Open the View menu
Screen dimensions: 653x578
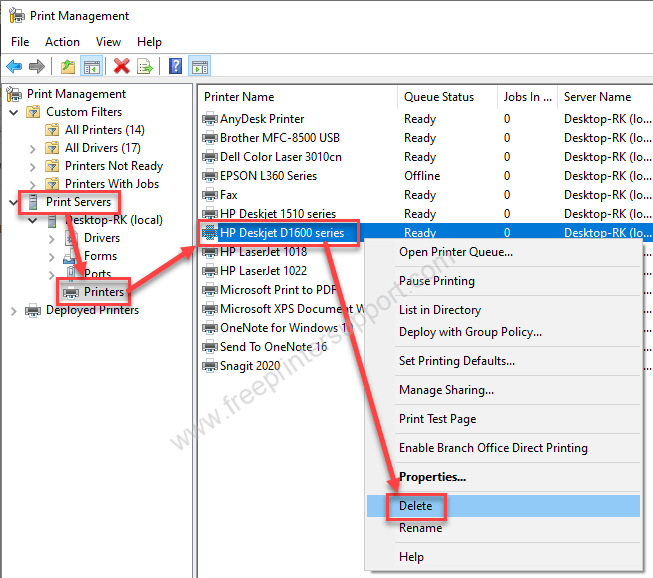click(x=108, y=42)
